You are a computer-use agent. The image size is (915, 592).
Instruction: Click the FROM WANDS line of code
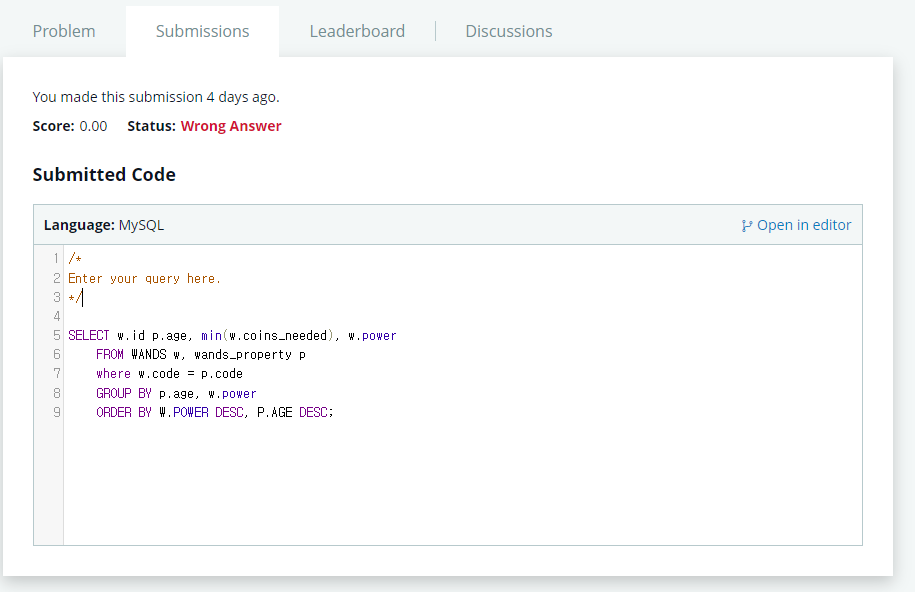(x=201, y=354)
